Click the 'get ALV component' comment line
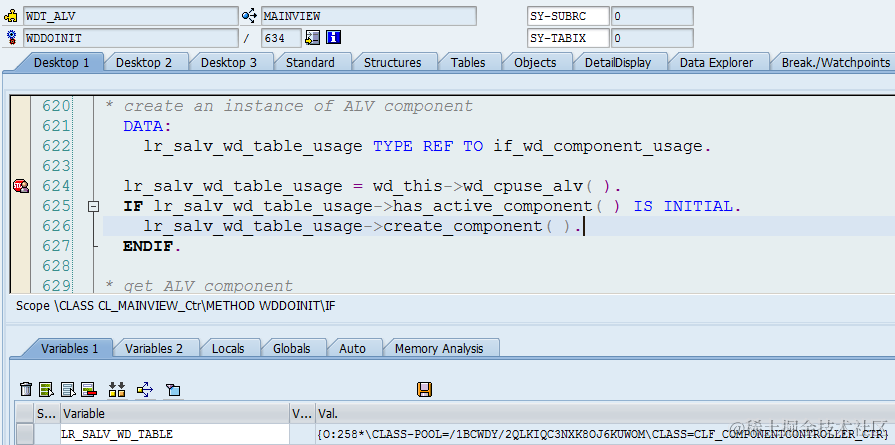This screenshot has width=895, height=445. (x=199, y=285)
